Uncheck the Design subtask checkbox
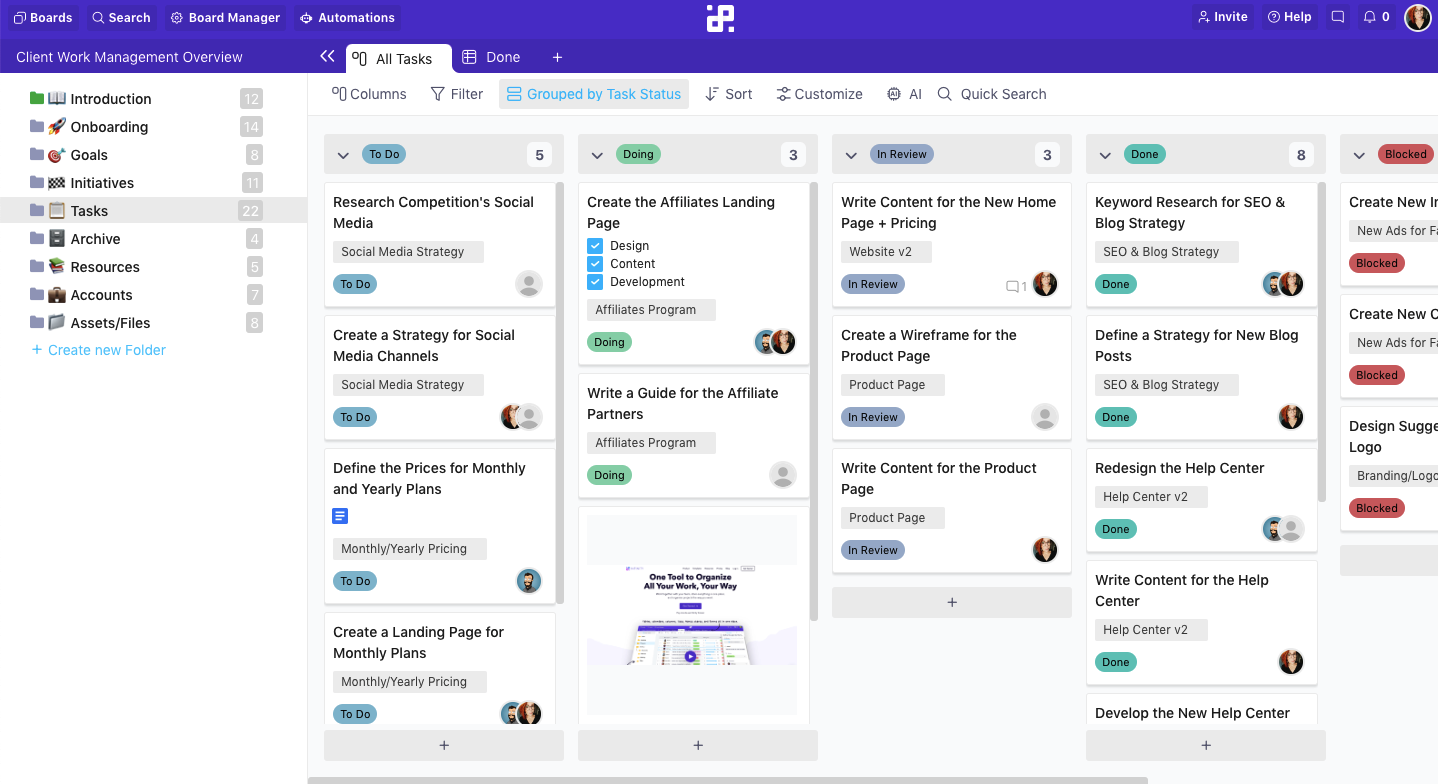This screenshot has height=784, width=1438. (597, 245)
